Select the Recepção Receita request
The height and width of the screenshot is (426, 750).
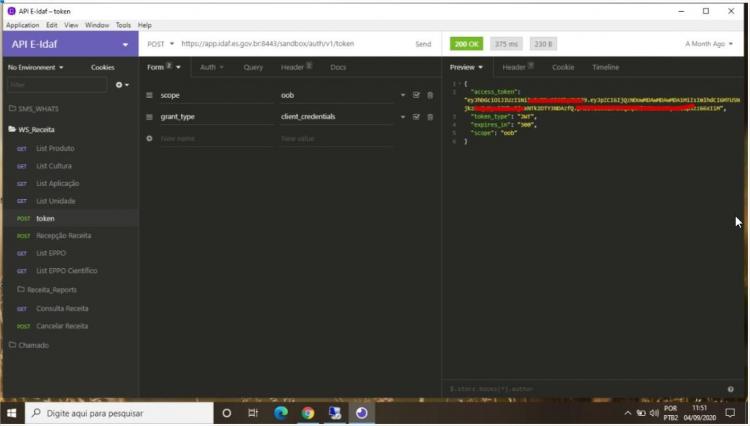pos(64,236)
